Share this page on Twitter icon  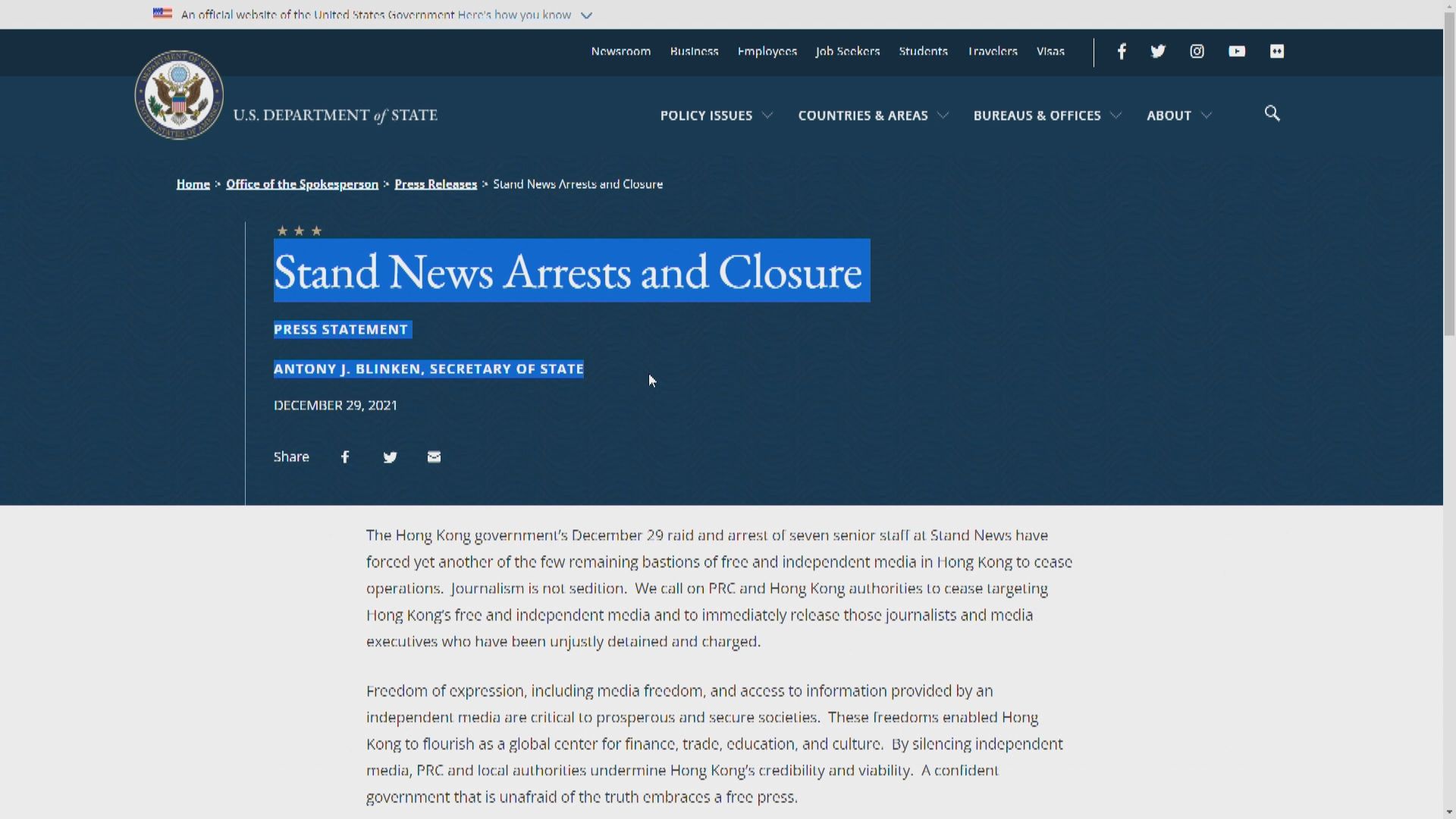(x=390, y=457)
